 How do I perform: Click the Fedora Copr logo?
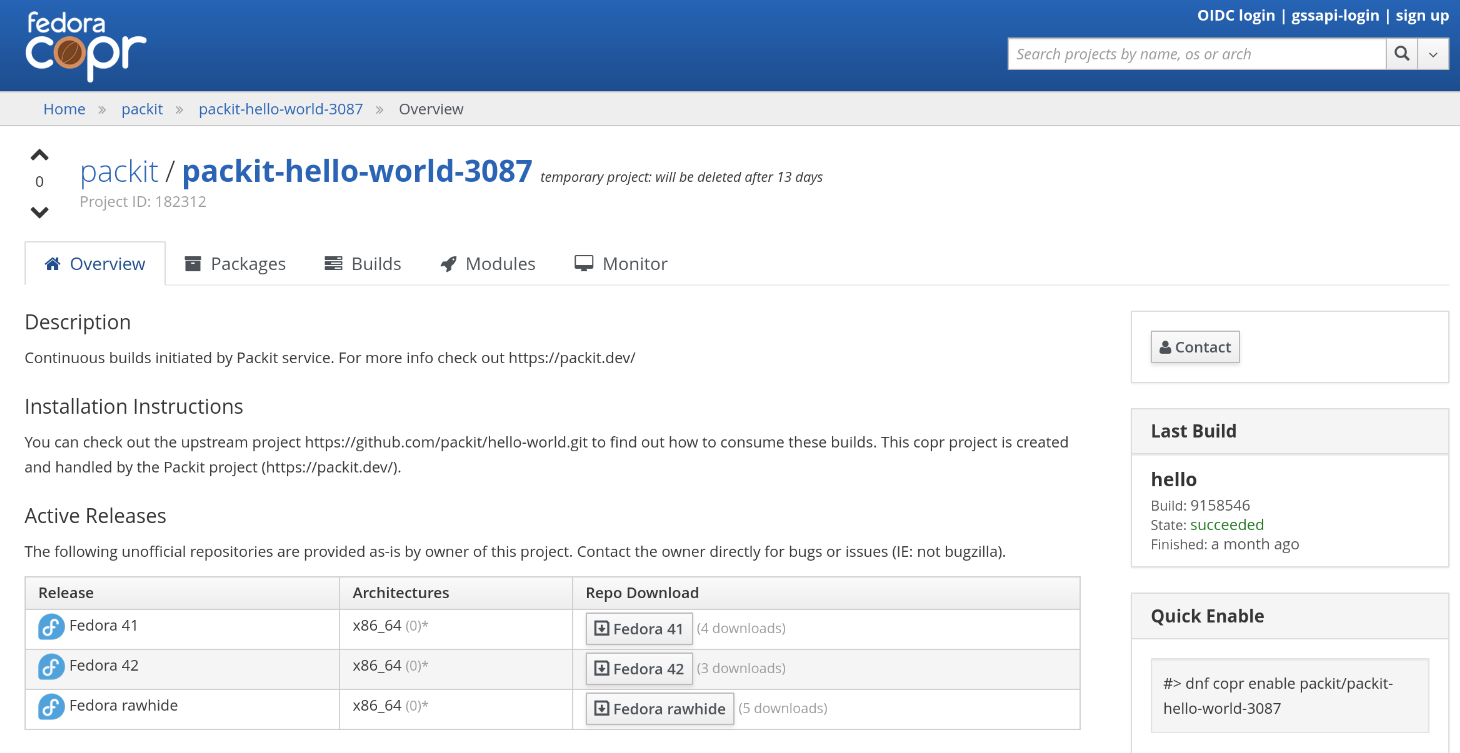(x=86, y=46)
